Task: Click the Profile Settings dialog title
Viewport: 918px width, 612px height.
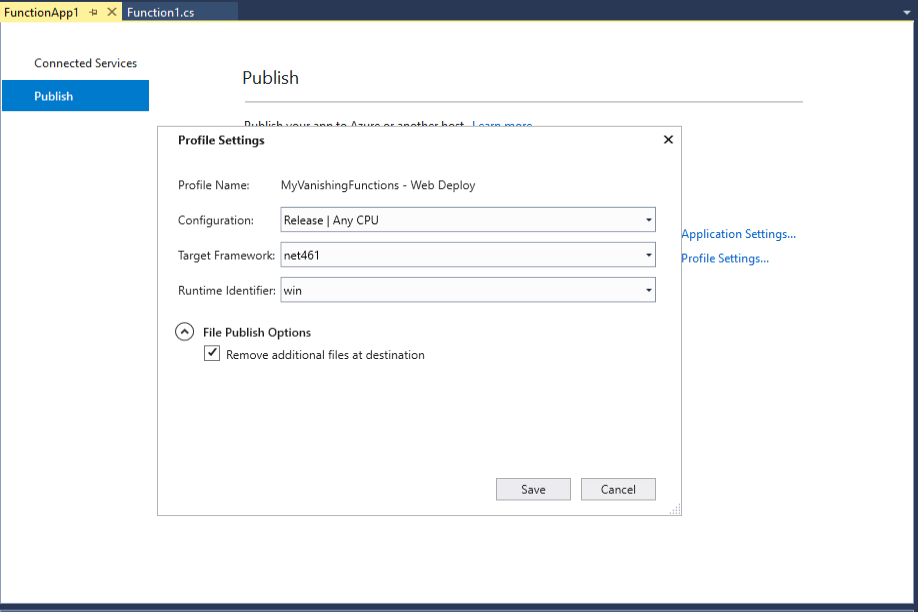Action: 221,140
